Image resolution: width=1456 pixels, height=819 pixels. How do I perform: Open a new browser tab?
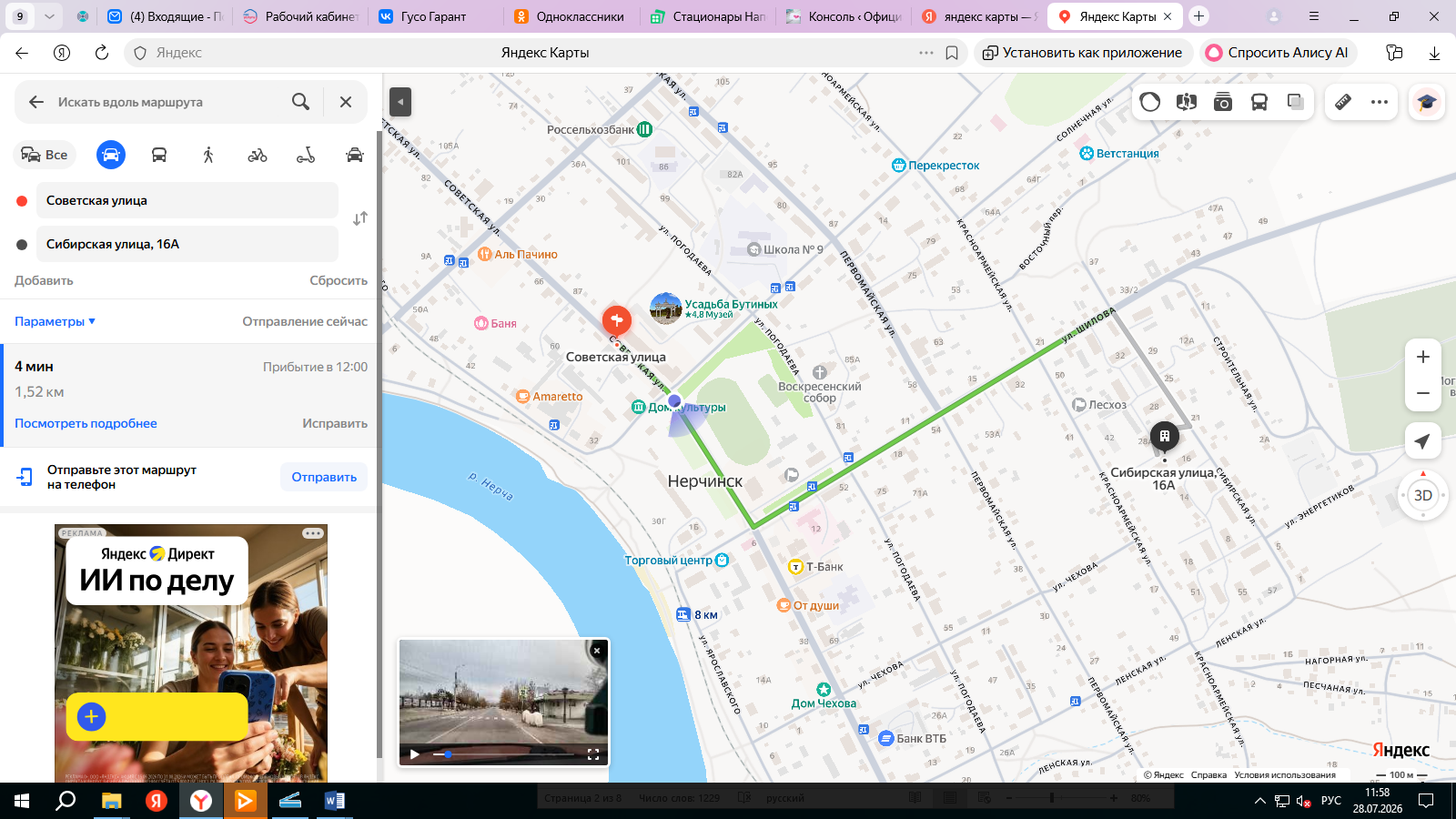(x=1199, y=16)
